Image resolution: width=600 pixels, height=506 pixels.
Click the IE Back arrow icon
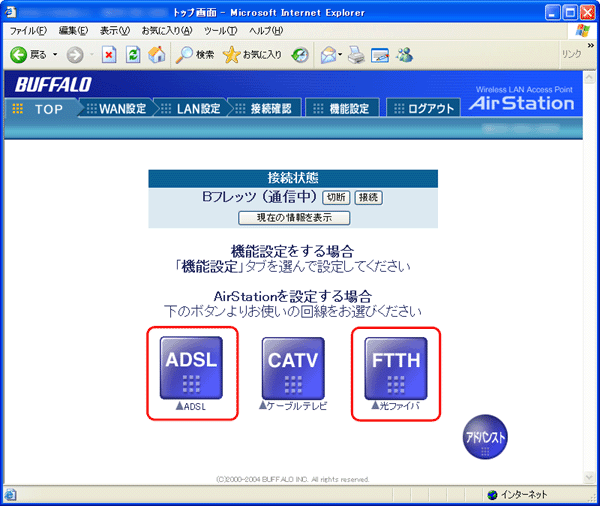point(18,55)
